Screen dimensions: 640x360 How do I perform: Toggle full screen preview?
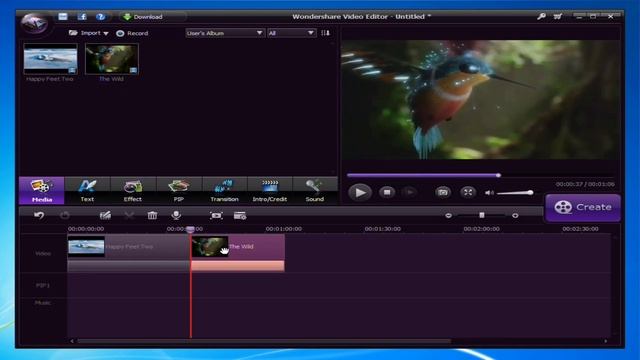pyautogui.click(x=468, y=192)
